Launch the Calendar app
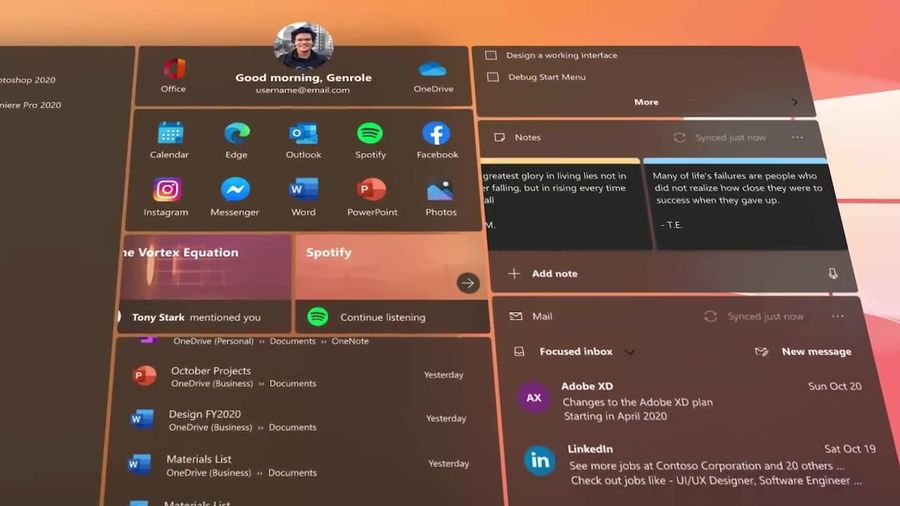The width and height of the screenshot is (900, 506). tap(170, 133)
